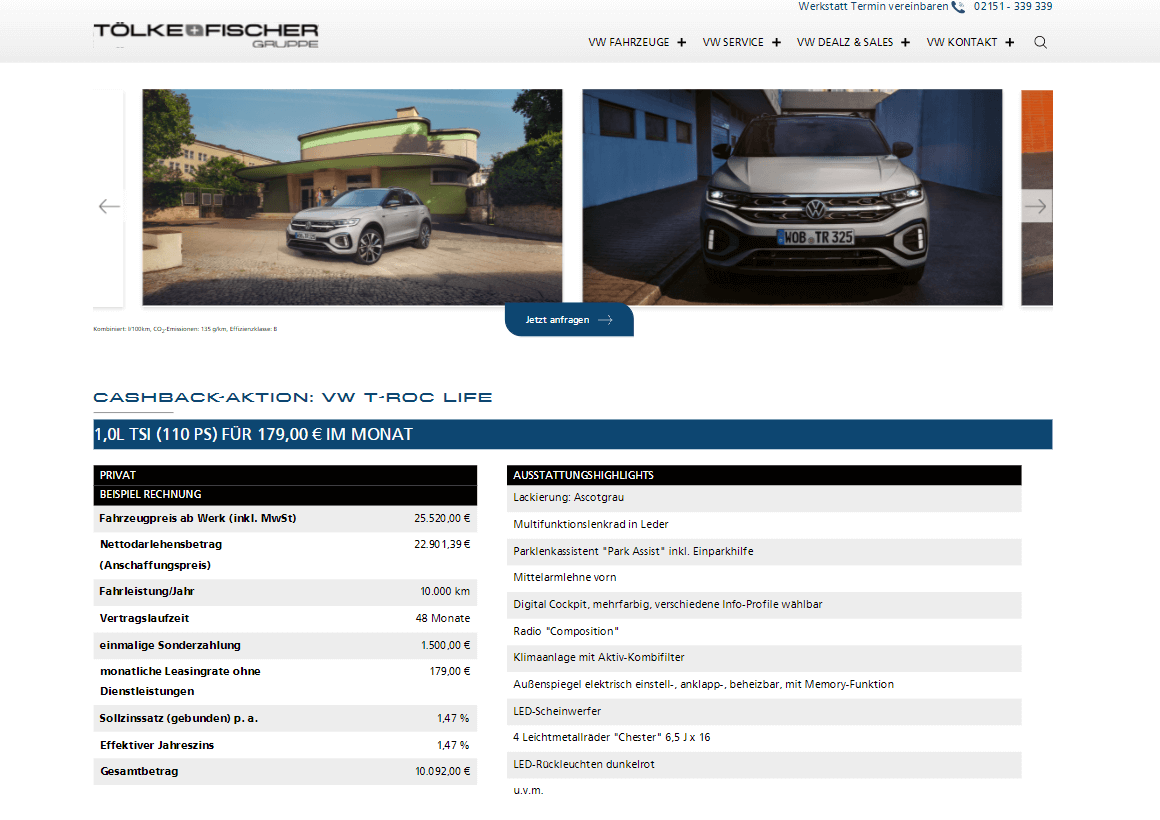Click the Gesamtbetrag label
This screenshot has height=820, width=1160.
point(139,771)
